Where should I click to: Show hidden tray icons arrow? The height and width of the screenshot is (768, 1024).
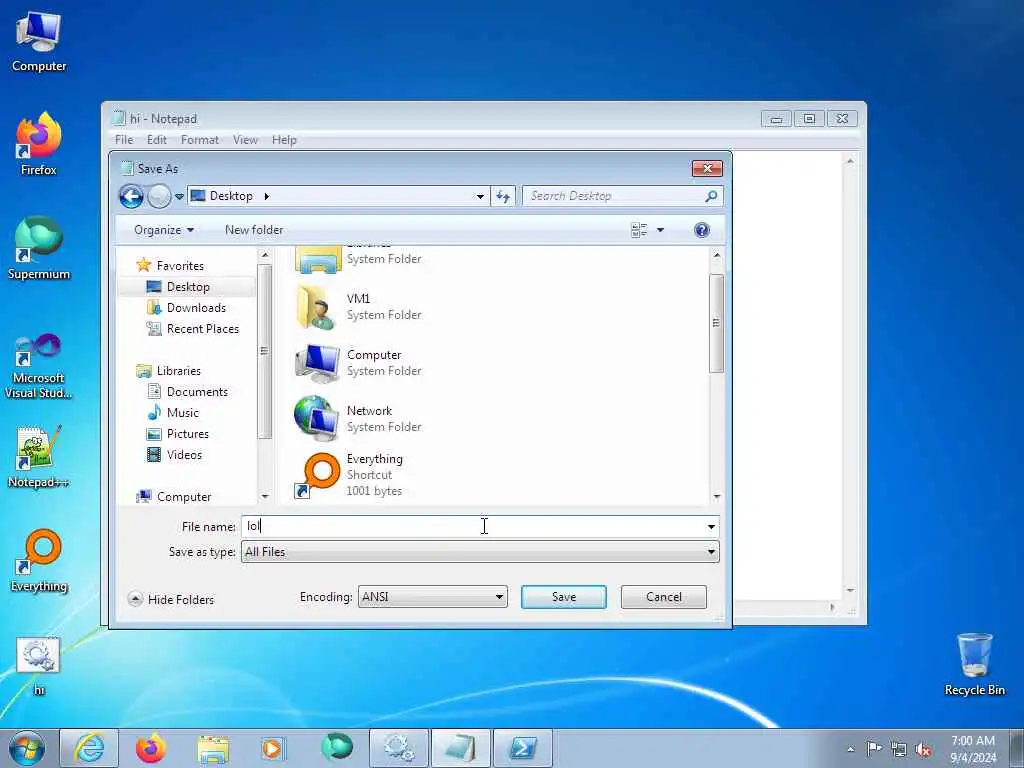click(x=850, y=749)
